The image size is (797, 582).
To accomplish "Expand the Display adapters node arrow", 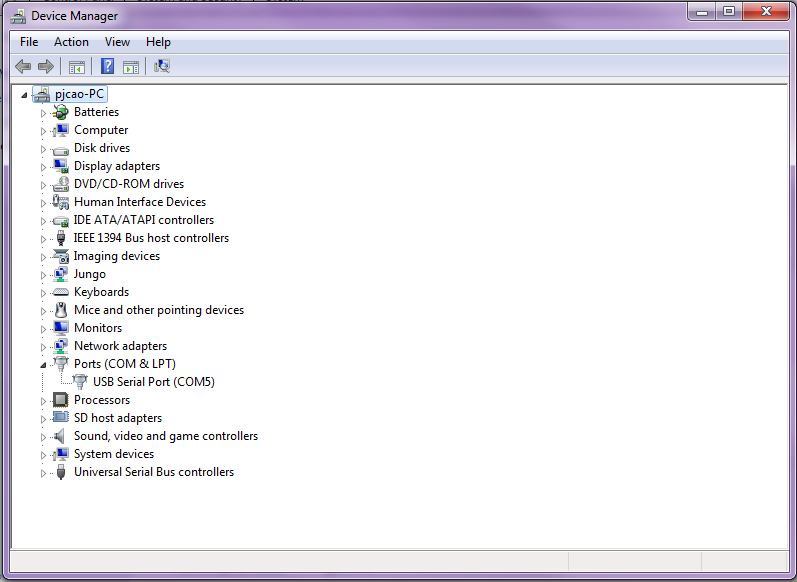I will (x=43, y=167).
